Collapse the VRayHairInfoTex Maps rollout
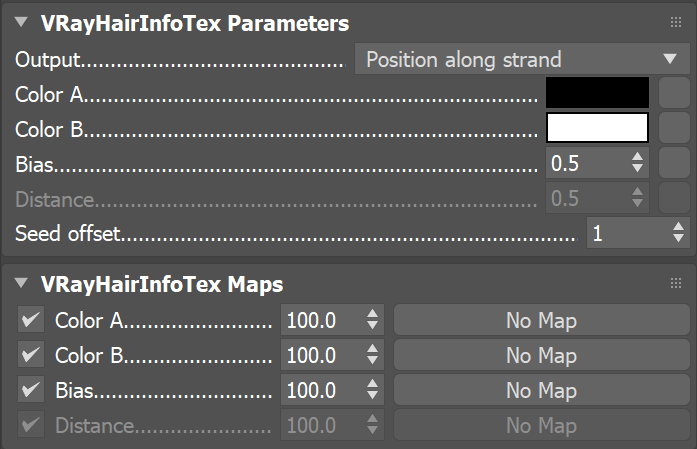Viewport: 697px width, 449px height. (21, 283)
